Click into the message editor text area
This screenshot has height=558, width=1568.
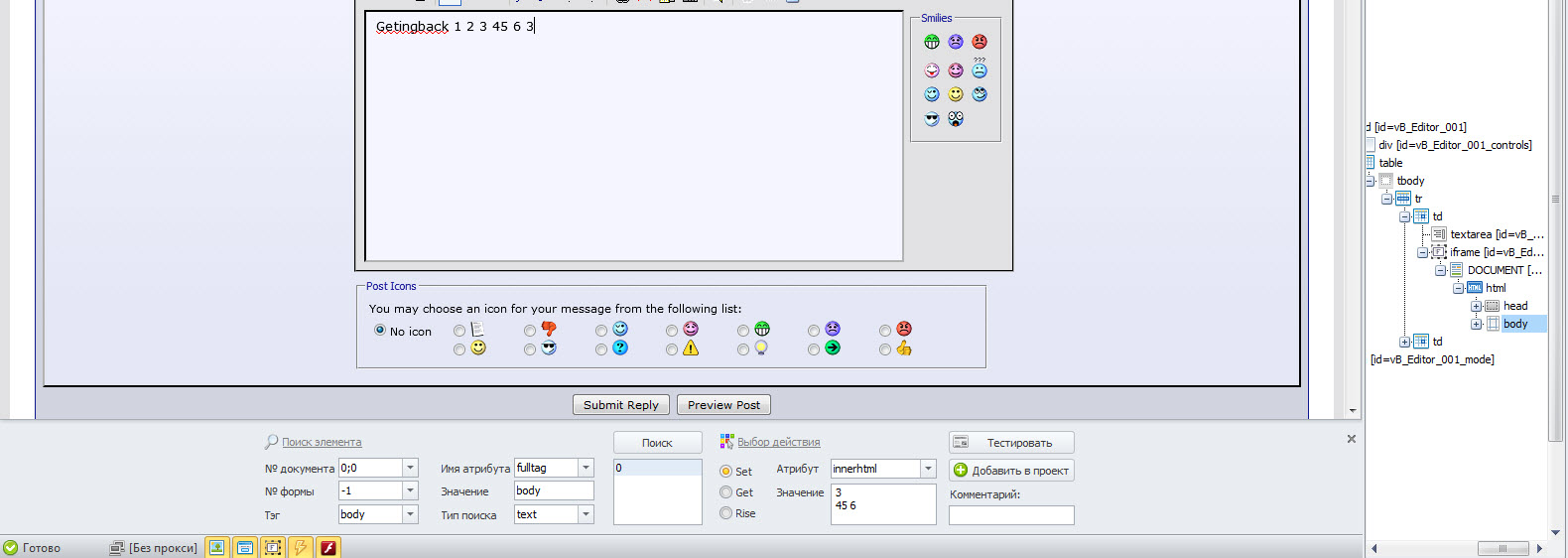634,136
